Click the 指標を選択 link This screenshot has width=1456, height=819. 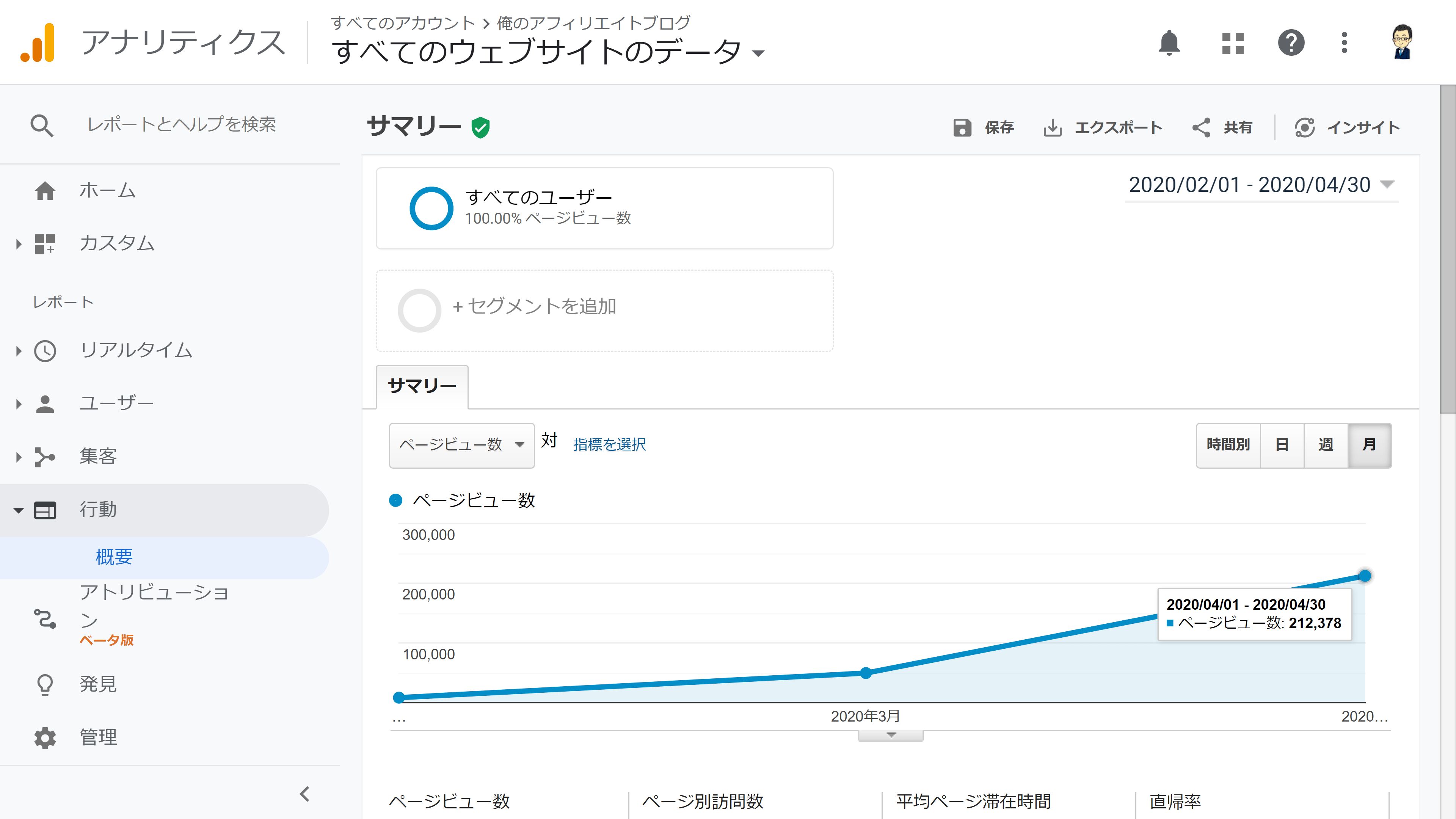[x=609, y=445]
